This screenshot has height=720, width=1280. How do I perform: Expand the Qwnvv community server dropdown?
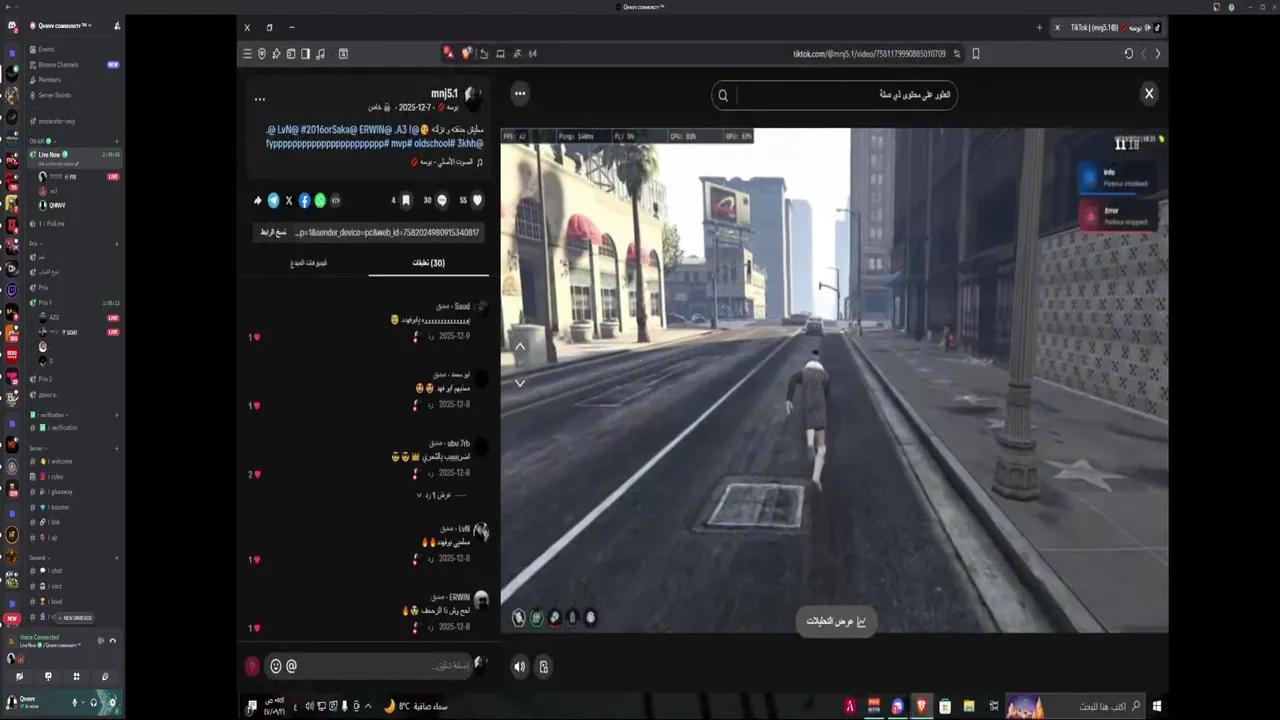click(62, 25)
